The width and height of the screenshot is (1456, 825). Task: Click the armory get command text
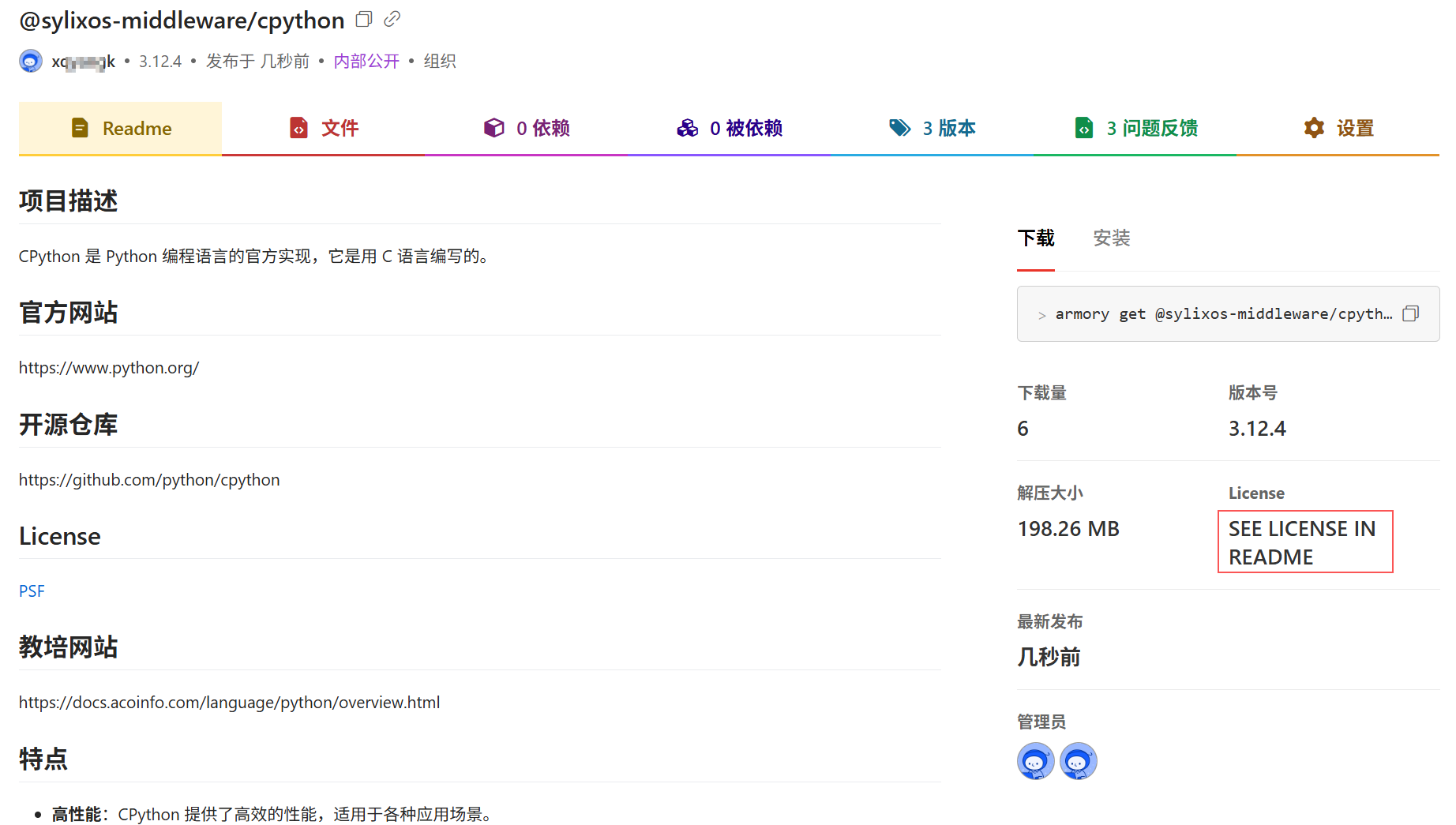(x=1223, y=314)
